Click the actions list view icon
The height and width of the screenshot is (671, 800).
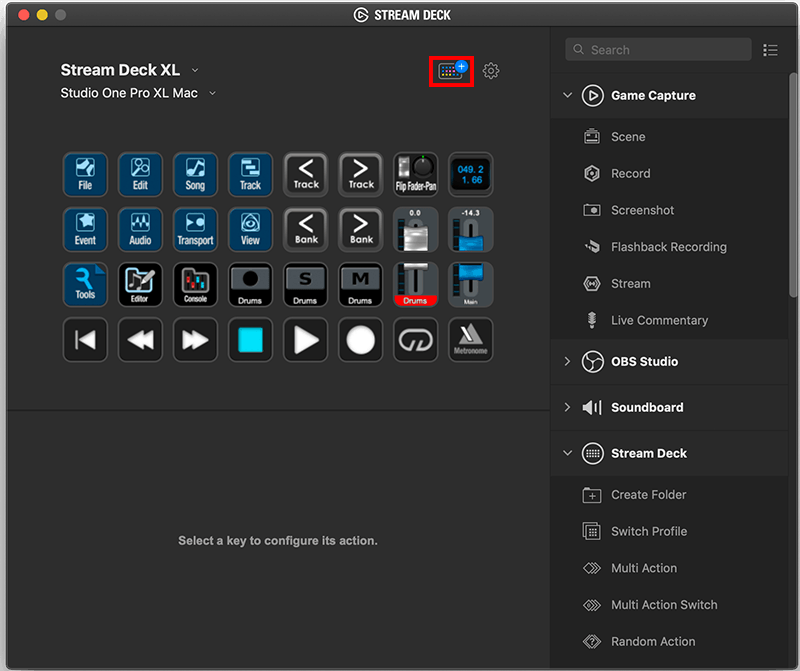pyautogui.click(x=770, y=50)
